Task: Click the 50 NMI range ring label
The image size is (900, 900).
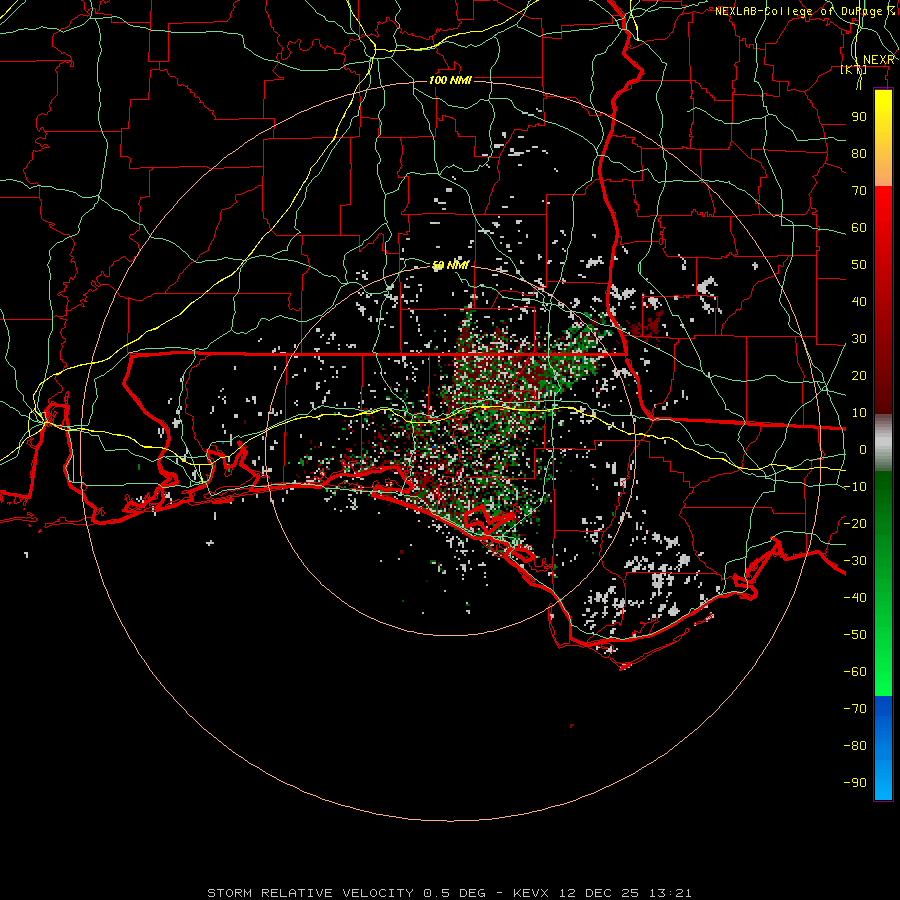Action: 451,265
